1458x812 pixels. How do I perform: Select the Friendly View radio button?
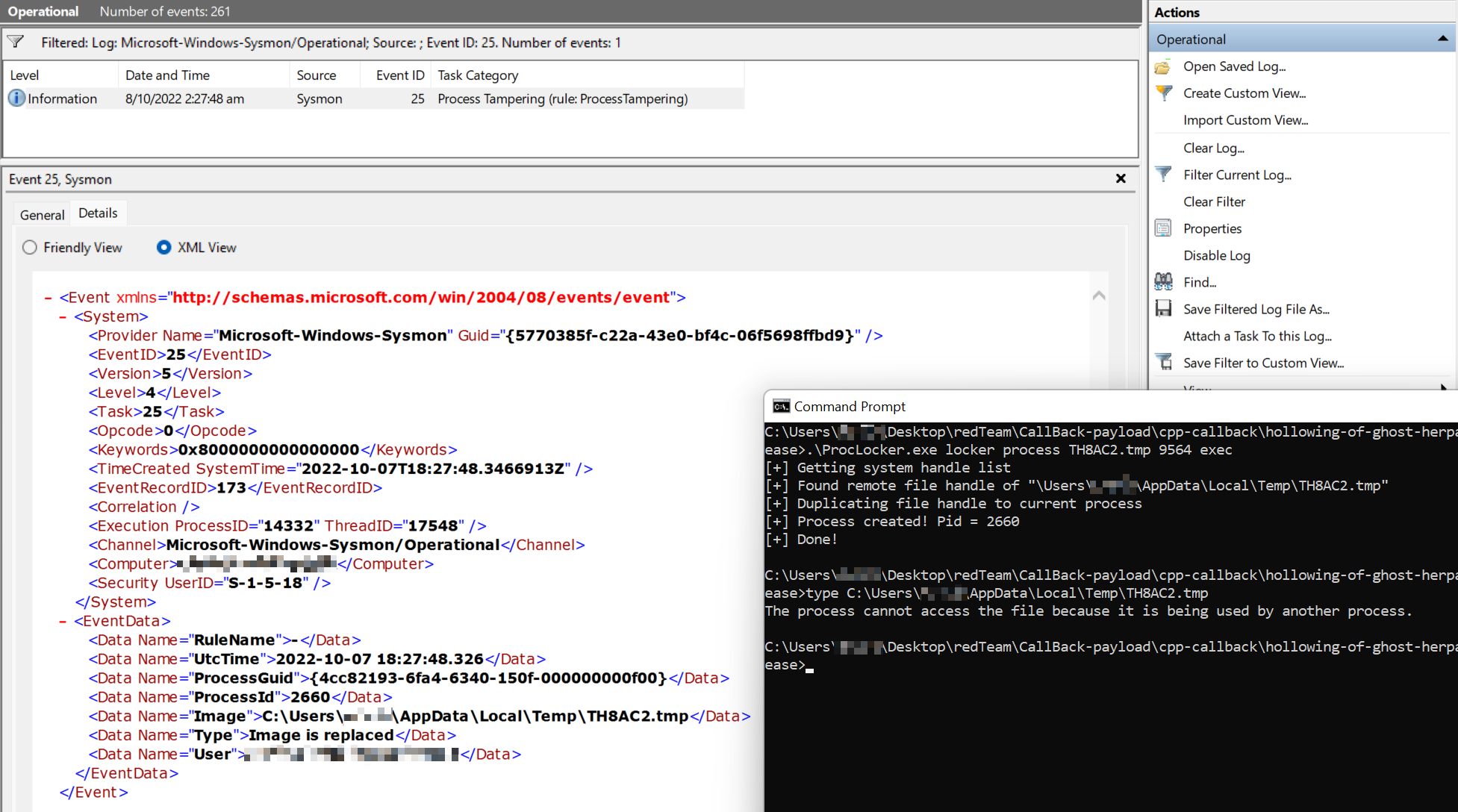pyautogui.click(x=30, y=248)
